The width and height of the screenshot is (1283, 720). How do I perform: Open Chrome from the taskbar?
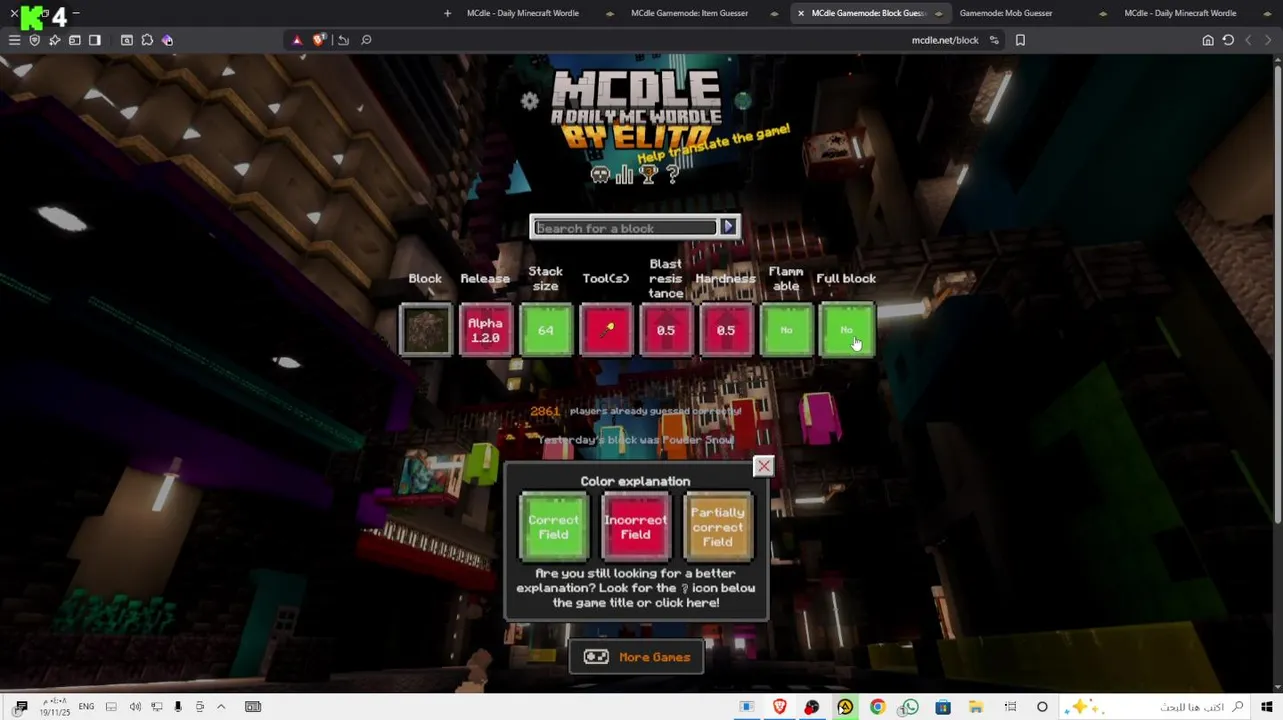tap(877, 707)
